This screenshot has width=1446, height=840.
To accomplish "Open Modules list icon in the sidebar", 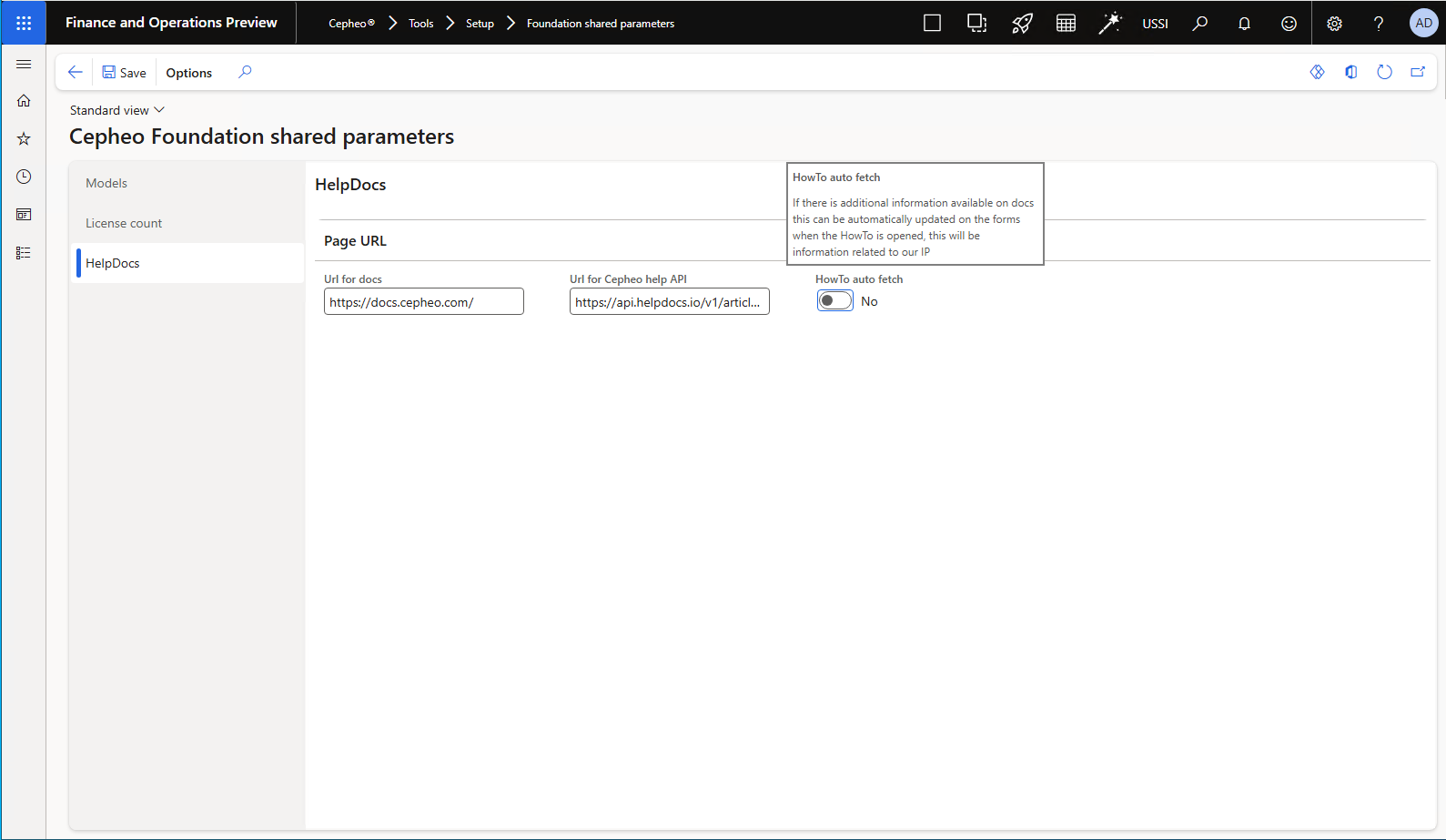I will pos(24,253).
